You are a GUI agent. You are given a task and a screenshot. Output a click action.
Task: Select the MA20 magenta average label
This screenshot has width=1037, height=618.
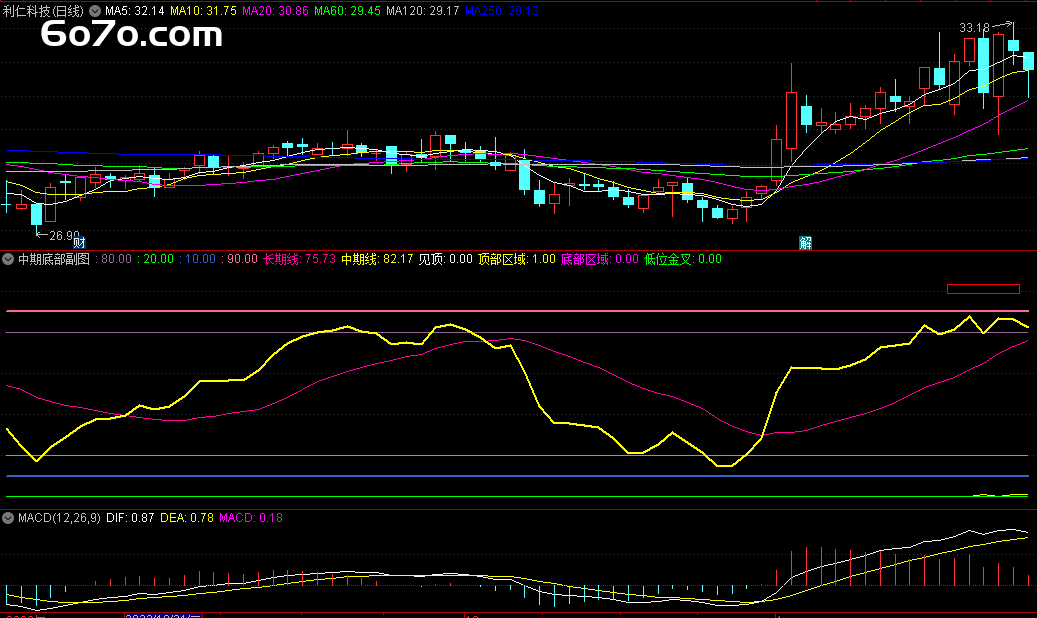pyautogui.click(x=276, y=10)
